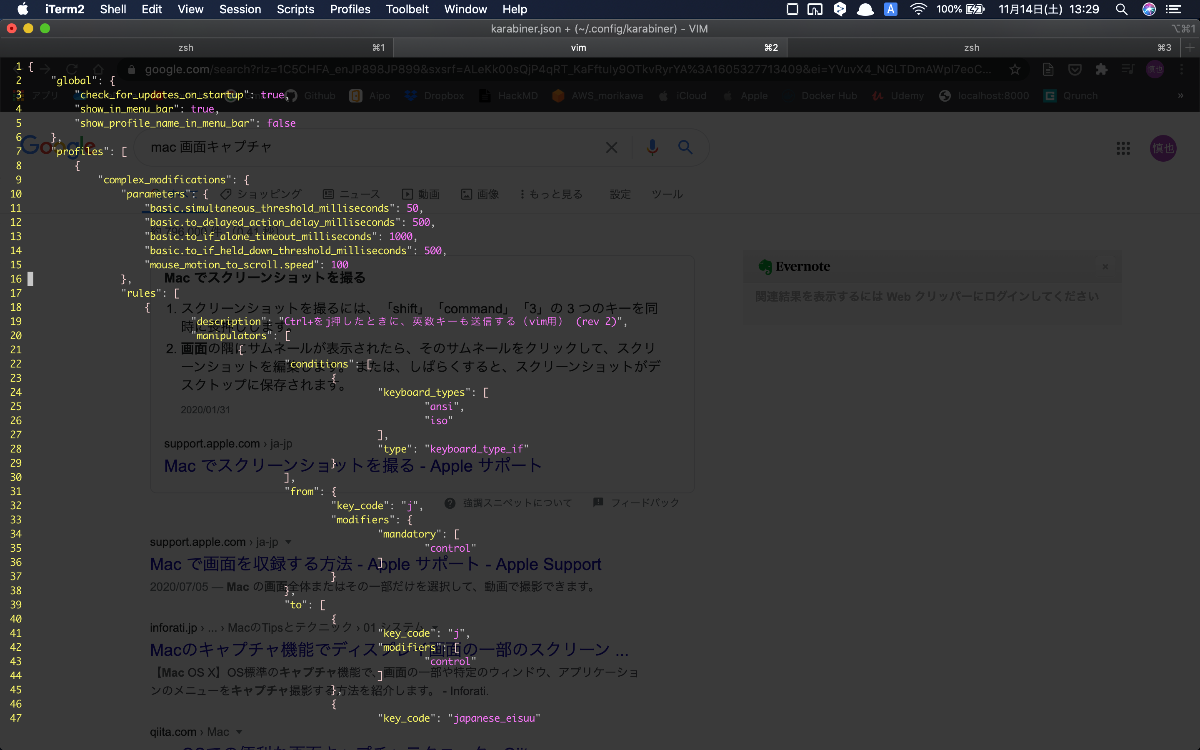Open ツール in Google results bar

coord(667,194)
